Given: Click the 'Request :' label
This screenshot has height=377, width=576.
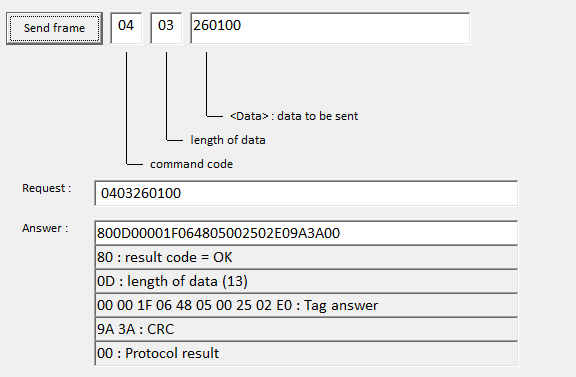Looking at the screenshot, I should coord(47,188).
